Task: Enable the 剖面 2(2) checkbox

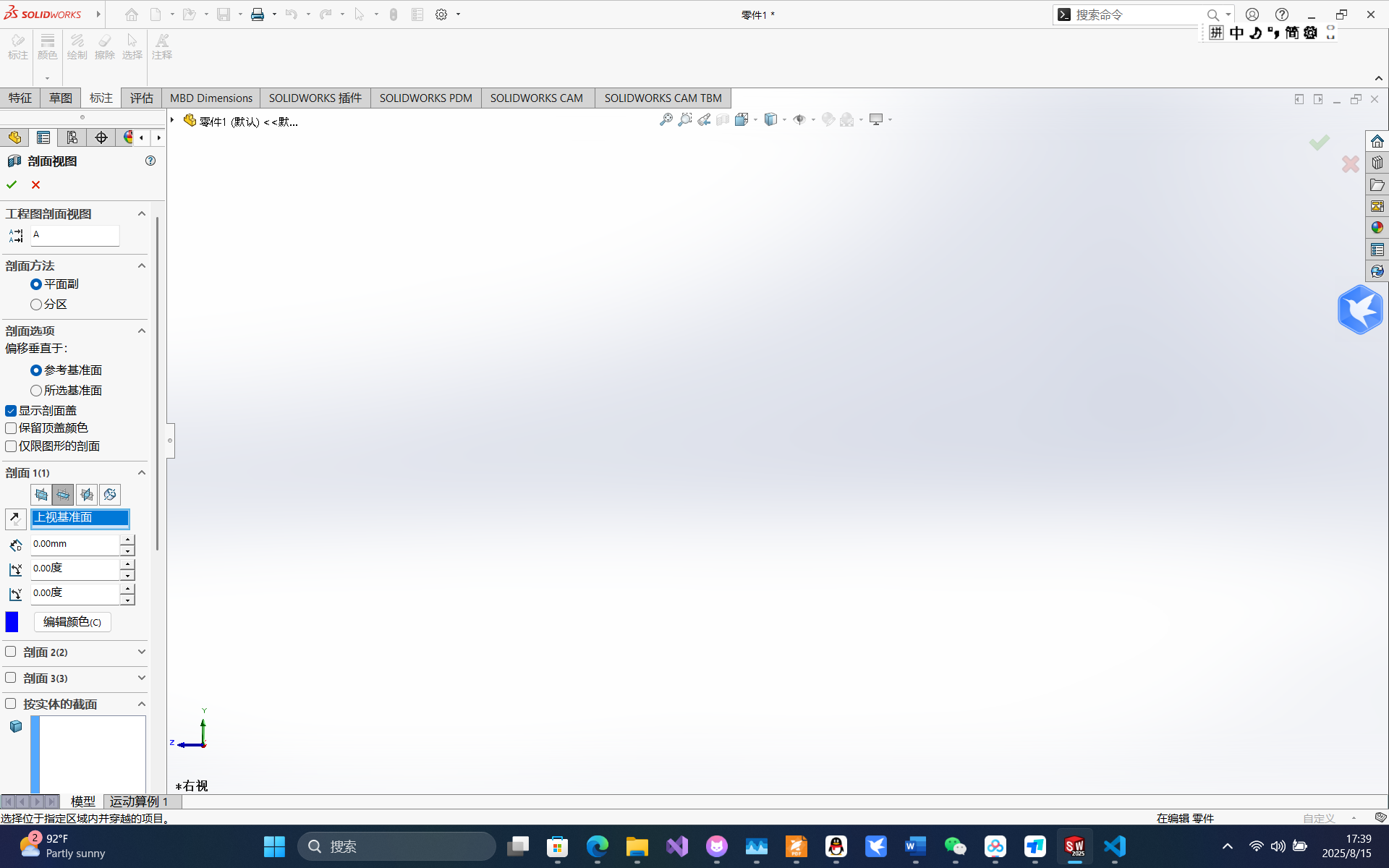Action: (10, 651)
